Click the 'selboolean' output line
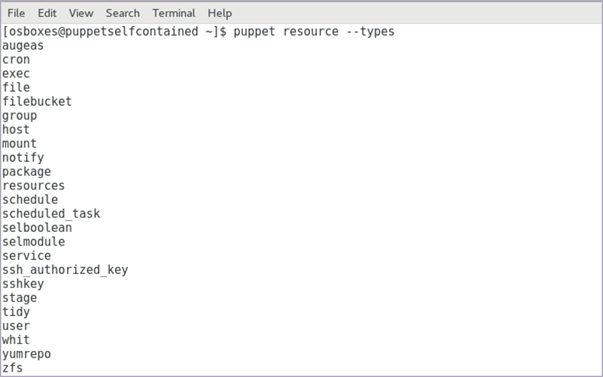The height and width of the screenshot is (377, 603). (x=37, y=228)
